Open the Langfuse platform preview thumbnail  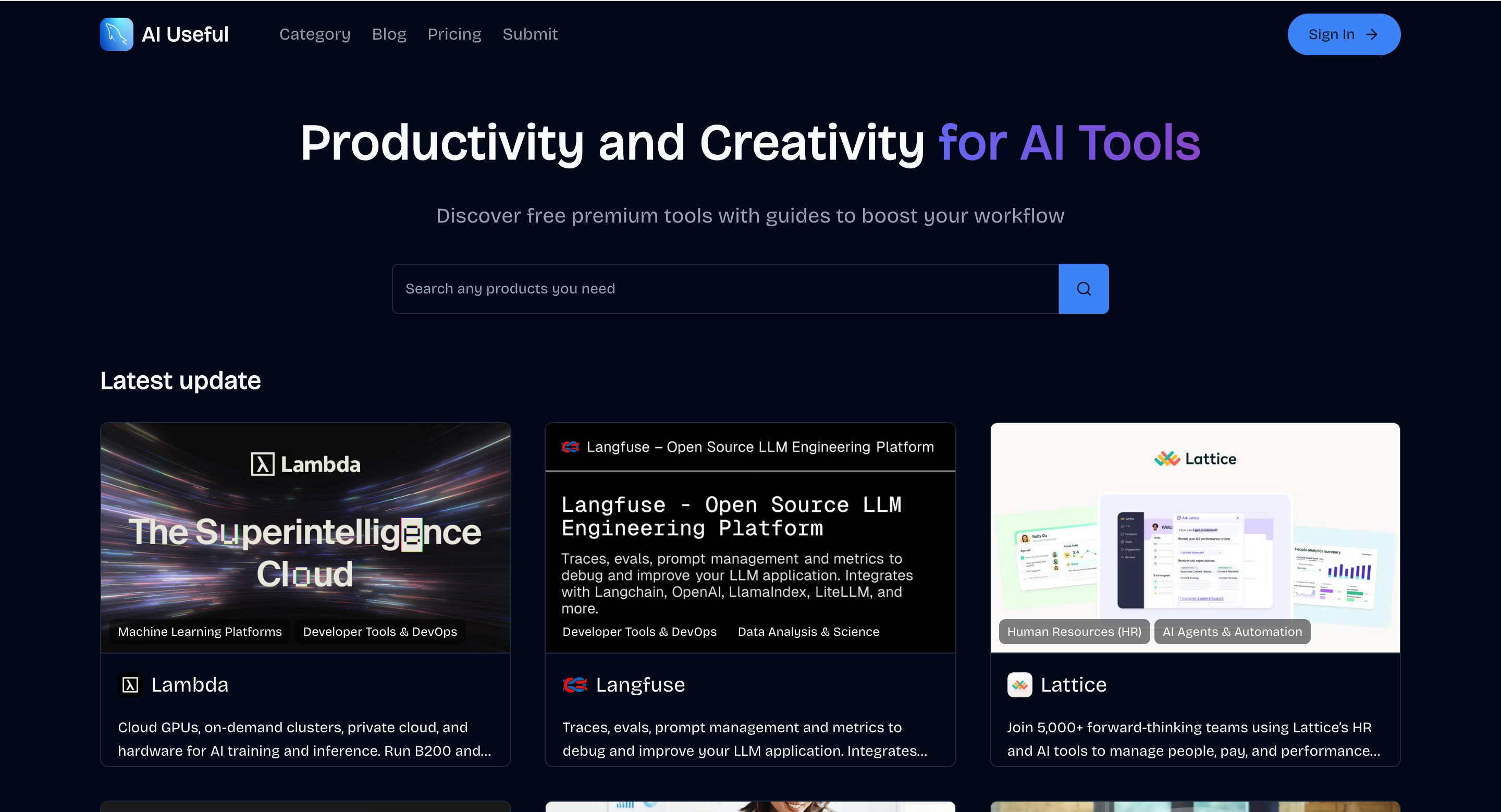[750, 538]
